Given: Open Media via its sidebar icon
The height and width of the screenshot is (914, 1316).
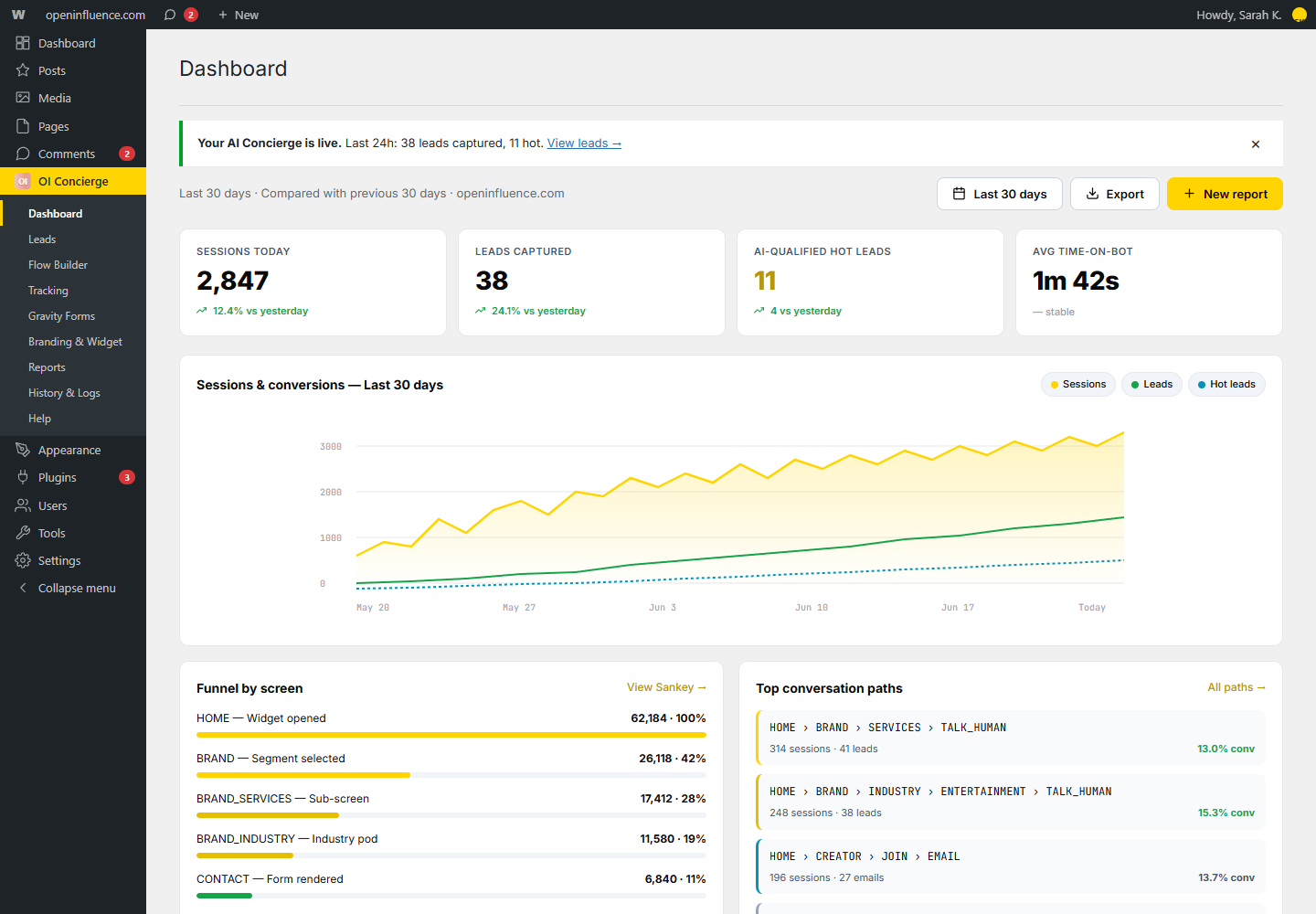Looking at the screenshot, I should 23,98.
